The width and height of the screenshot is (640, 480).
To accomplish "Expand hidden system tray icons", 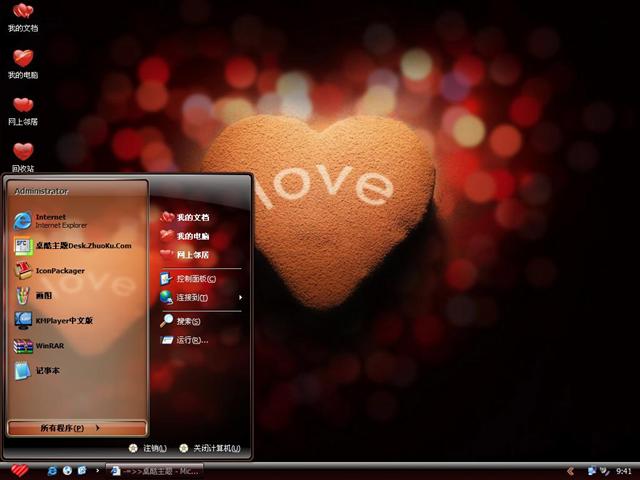I will 571,471.
